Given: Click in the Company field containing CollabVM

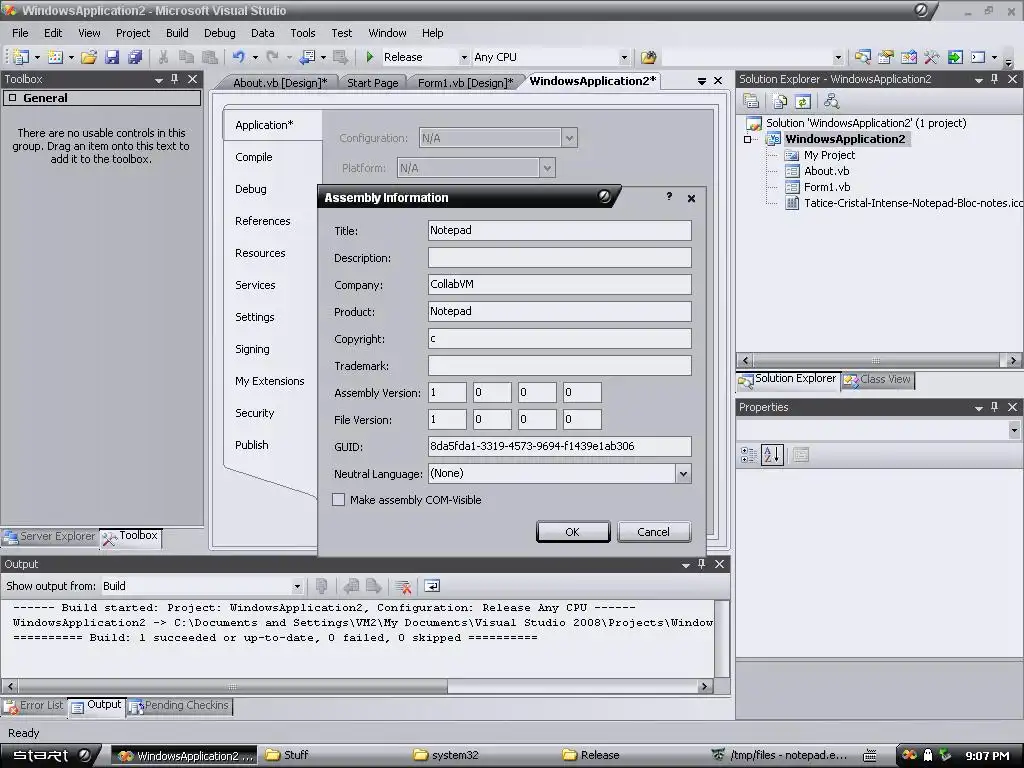Looking at the screenshot, I should pos(560,284).
